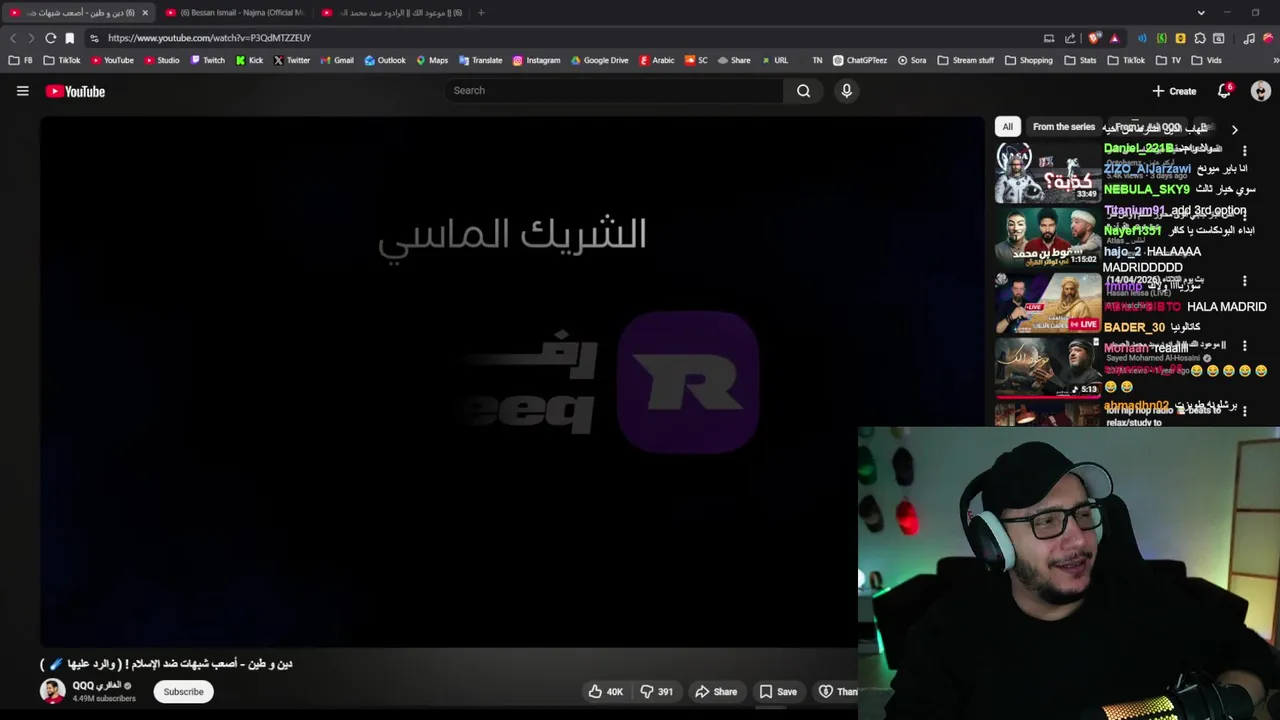This screenshot has width=1280, height=720.
Task: Switch to Bessan Ismail - Najma tab
Action: (235, 13)
